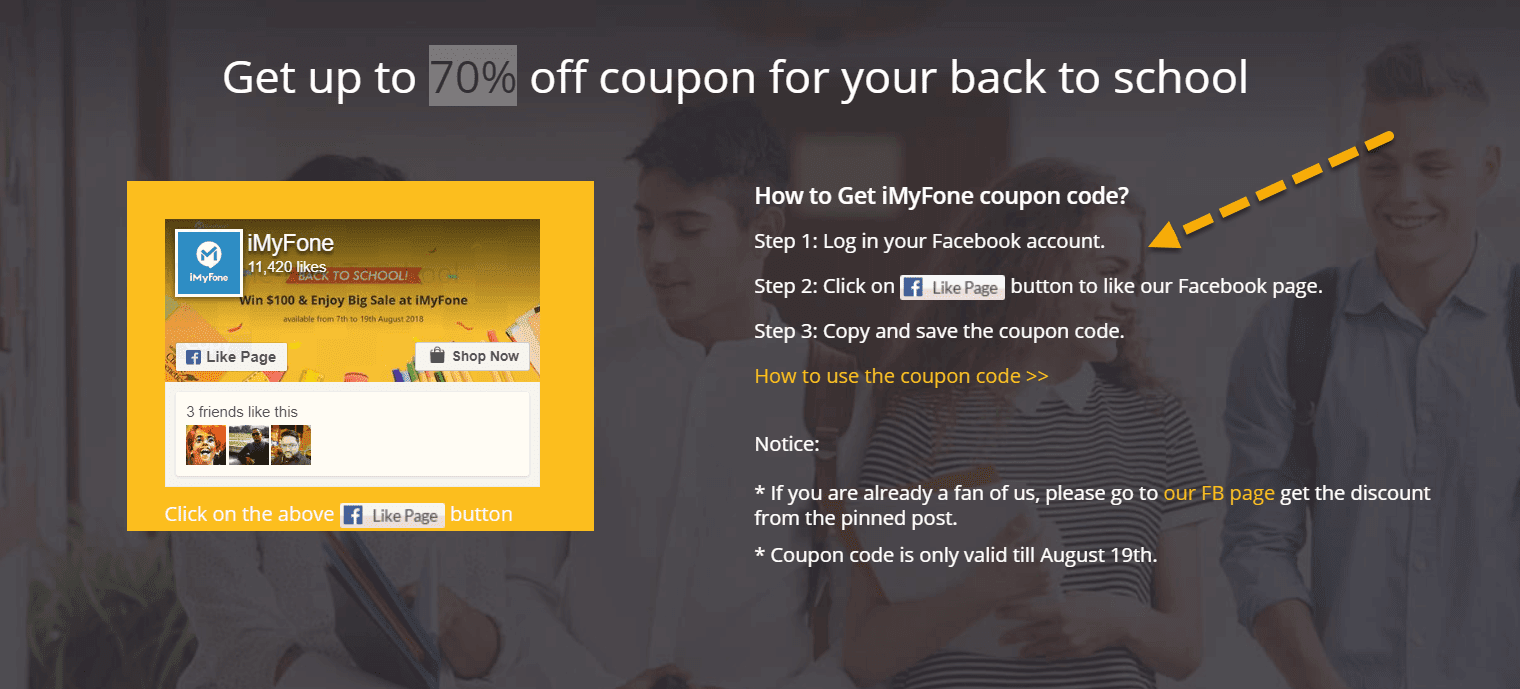Open the first friend's avatar
This screenshot has width=1520, height=689.
(206, 445)
